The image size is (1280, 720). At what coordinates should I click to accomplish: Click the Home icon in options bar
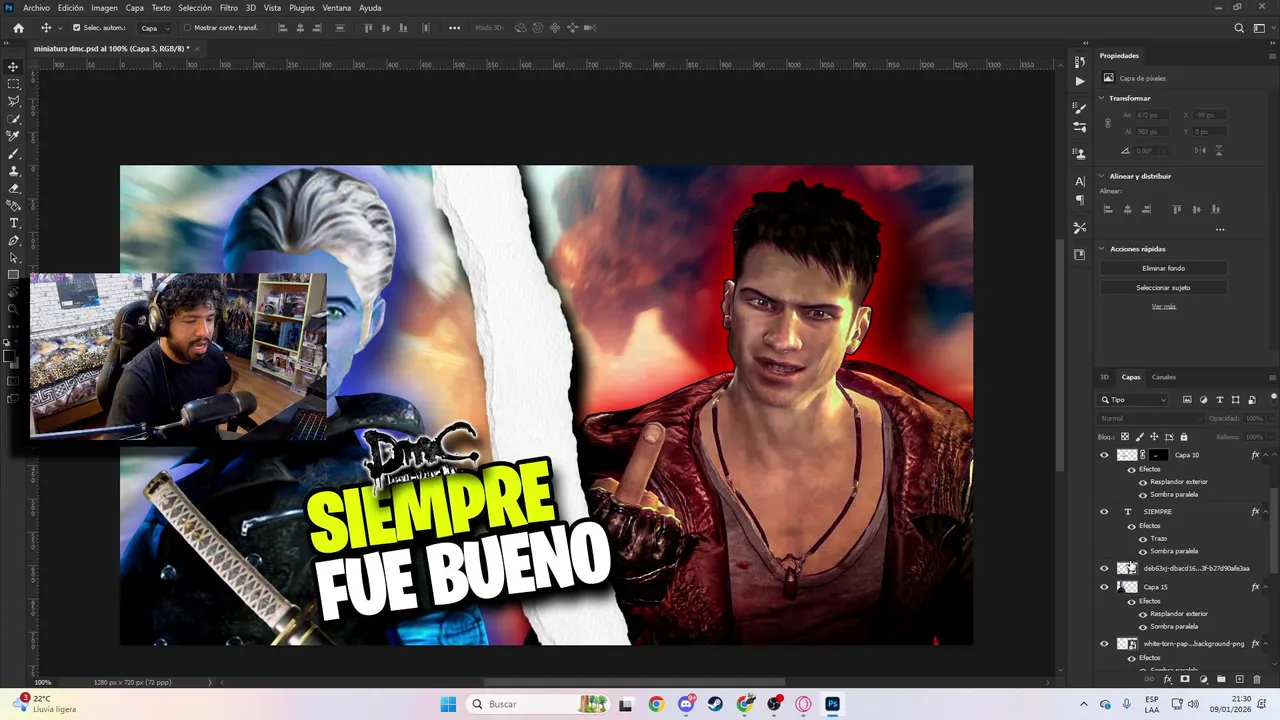(18, 28)
